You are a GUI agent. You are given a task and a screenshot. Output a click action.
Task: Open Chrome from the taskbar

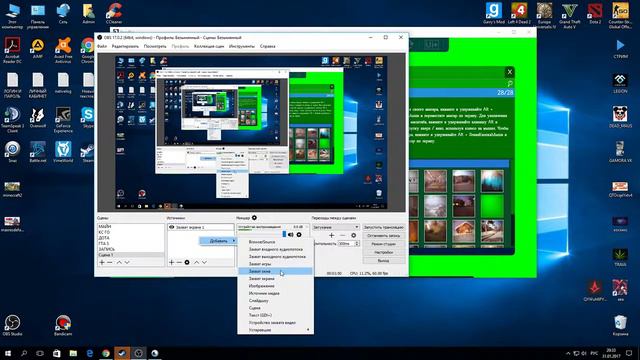tap(106, 353)
